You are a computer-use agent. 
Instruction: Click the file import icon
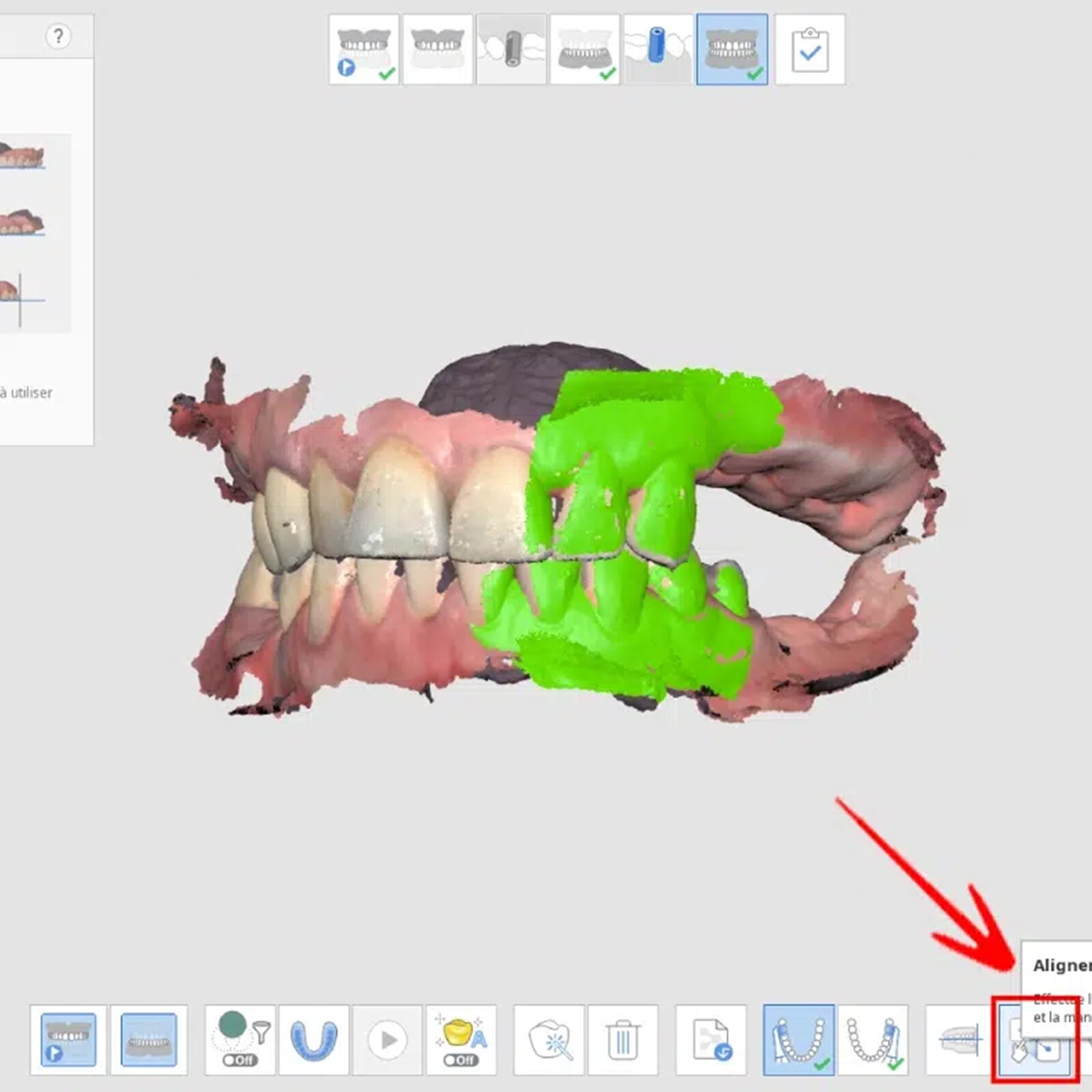tap(710, 1039)
